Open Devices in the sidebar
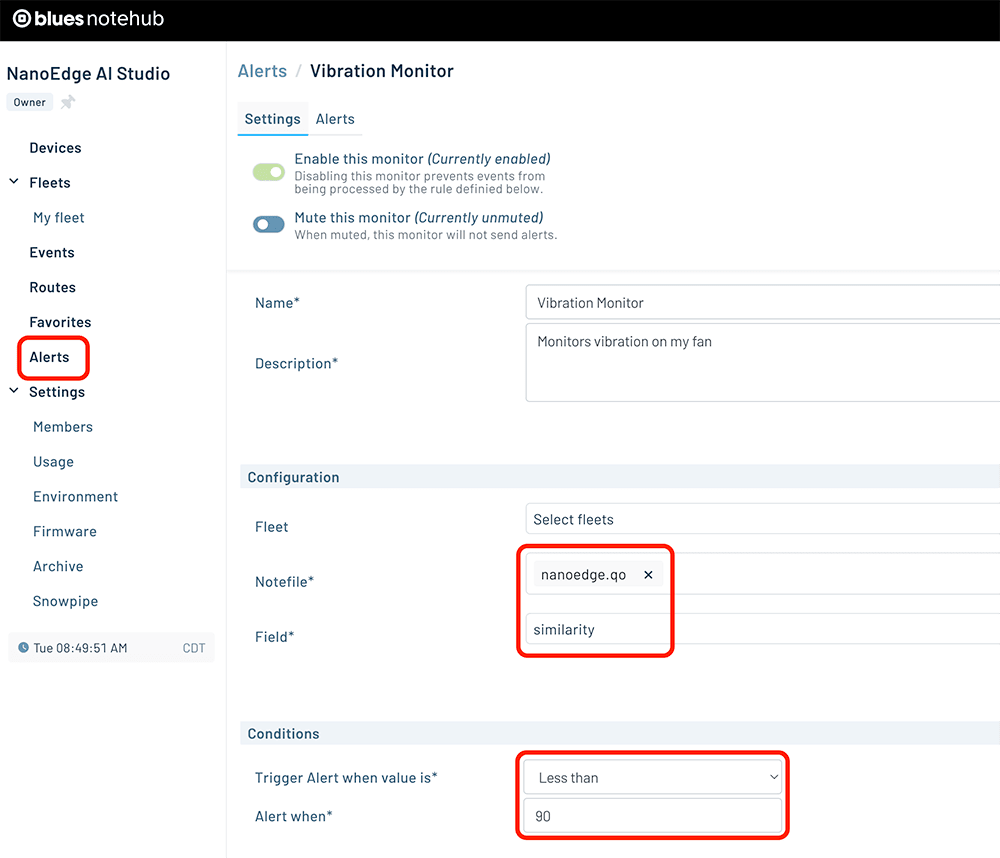Screen dimensions: 1000x858 (x=55, y=147)
